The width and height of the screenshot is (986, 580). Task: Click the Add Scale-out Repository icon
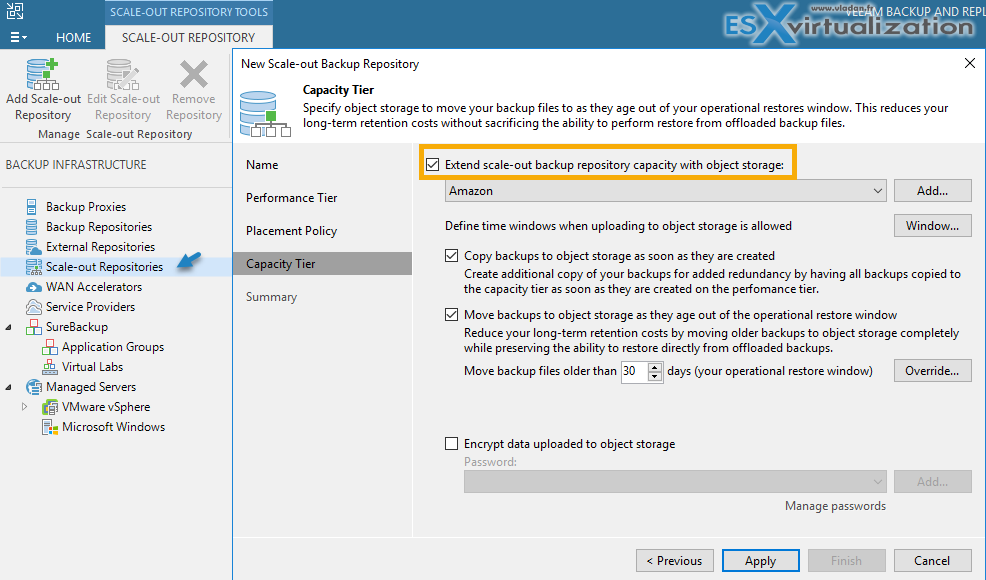point(43,74)
